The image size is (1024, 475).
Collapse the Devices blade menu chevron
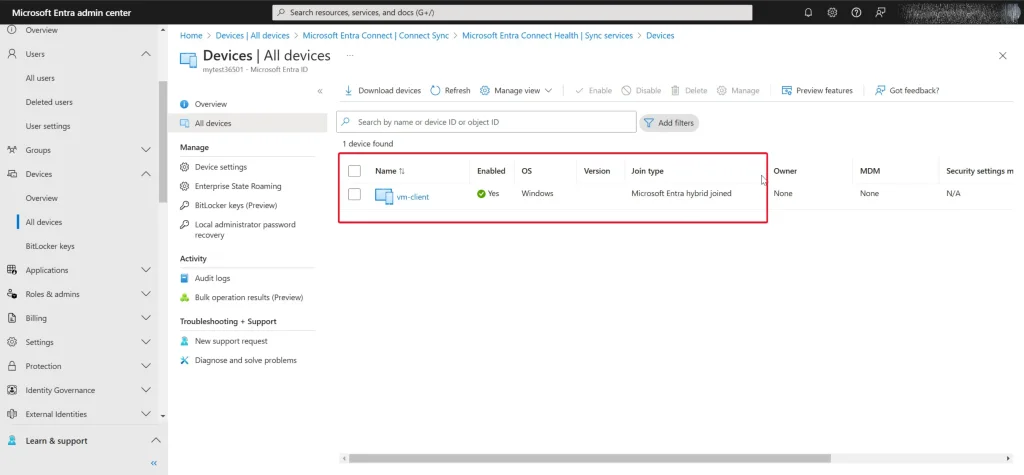click(x=320, y=91)
